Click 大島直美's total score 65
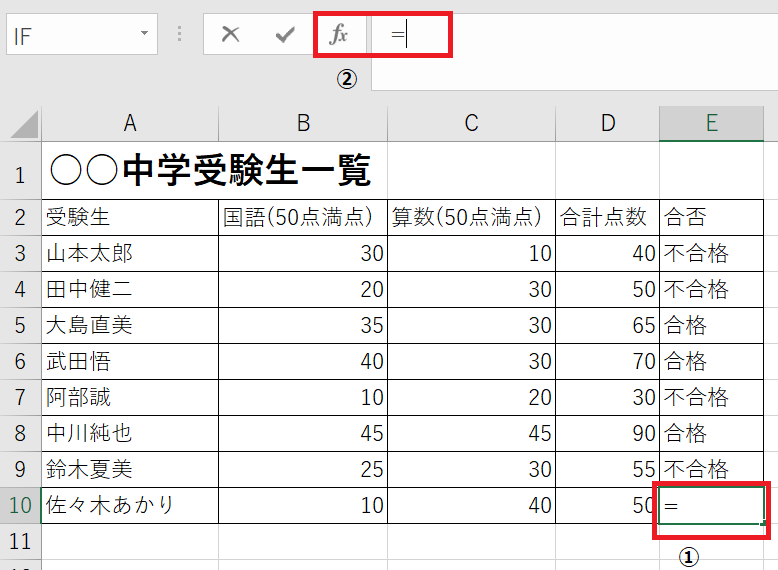Viewport: 778px width, 570px height. coord(607,325)
